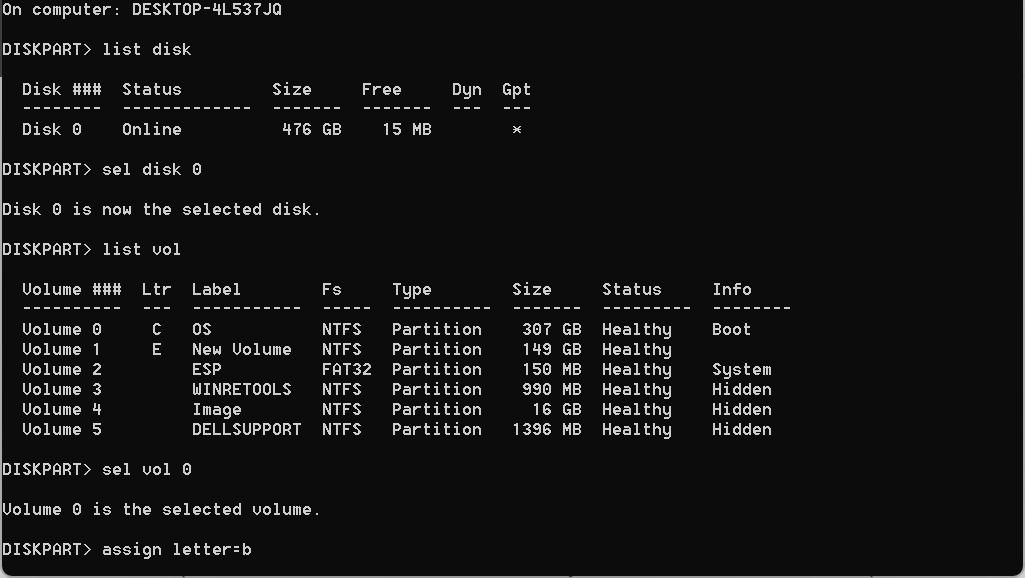Click the 476 GB disk size value

pos(312,129)
